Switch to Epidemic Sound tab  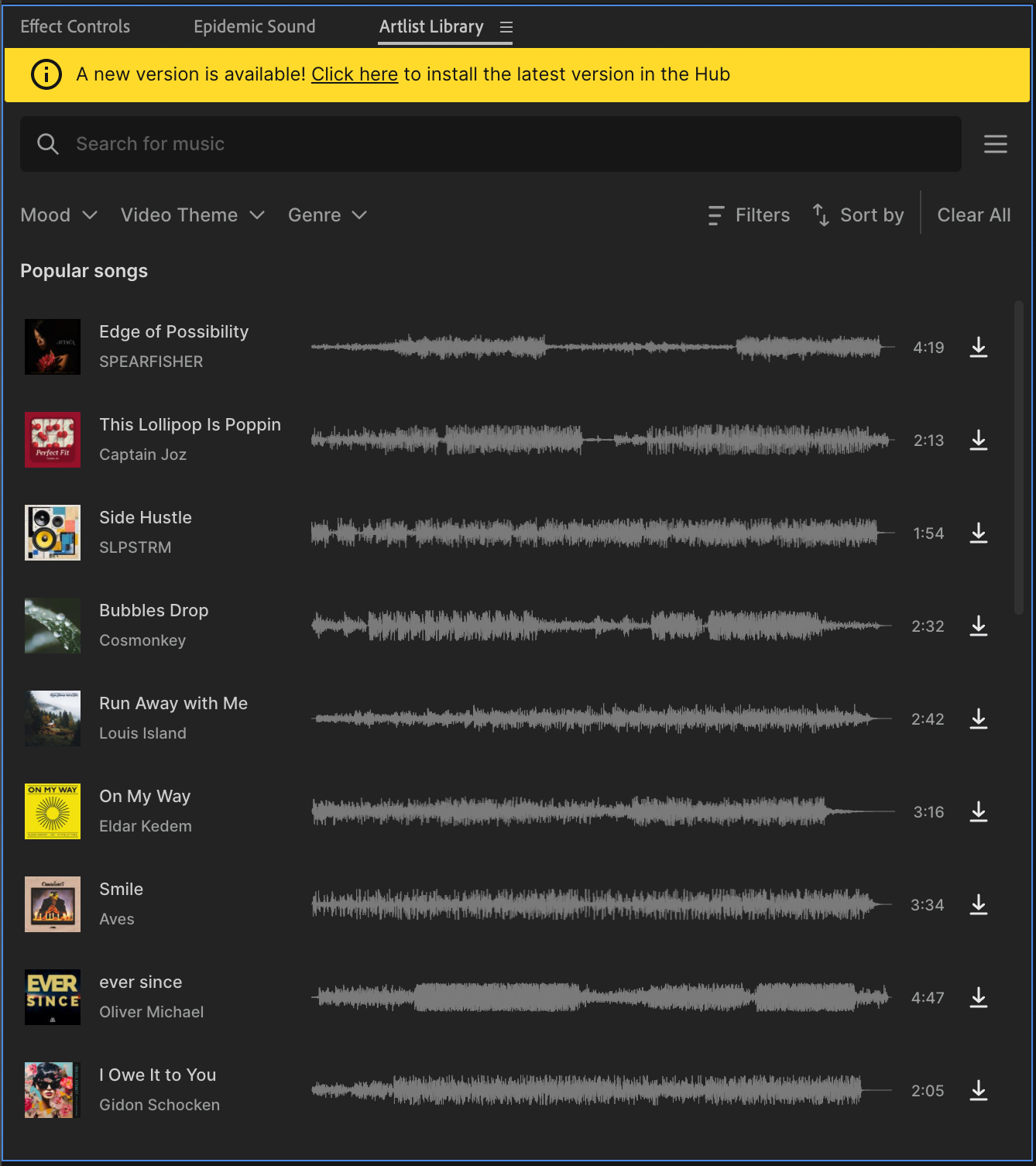(255, 26)
